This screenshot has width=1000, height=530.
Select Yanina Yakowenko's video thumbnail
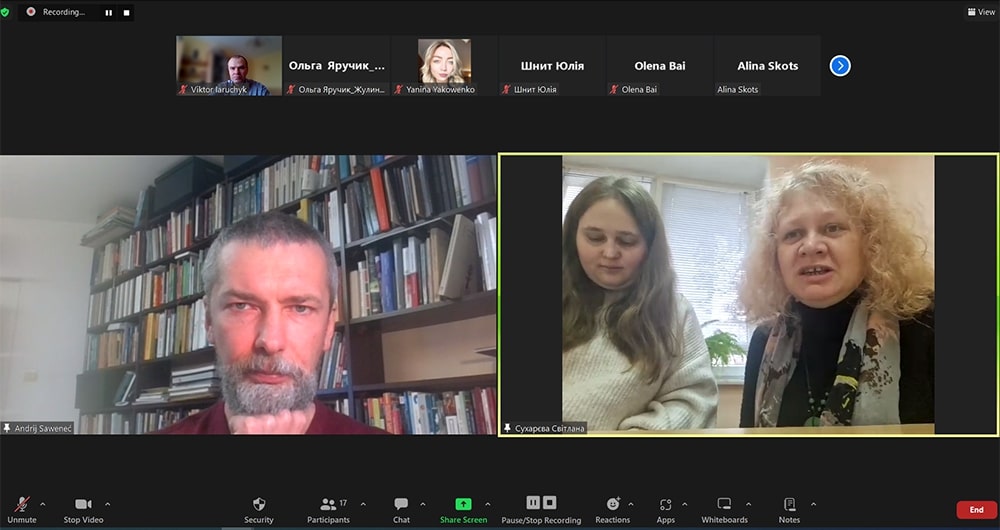(445, 66)
